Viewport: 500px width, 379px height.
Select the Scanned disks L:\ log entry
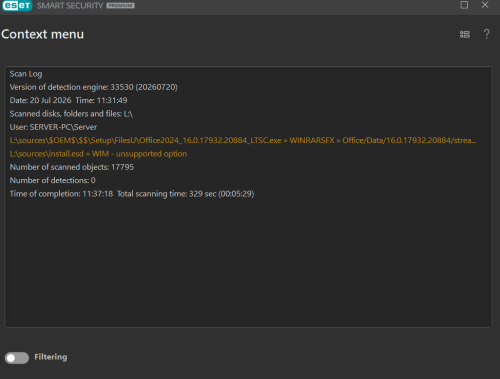(x=71, y=114)
